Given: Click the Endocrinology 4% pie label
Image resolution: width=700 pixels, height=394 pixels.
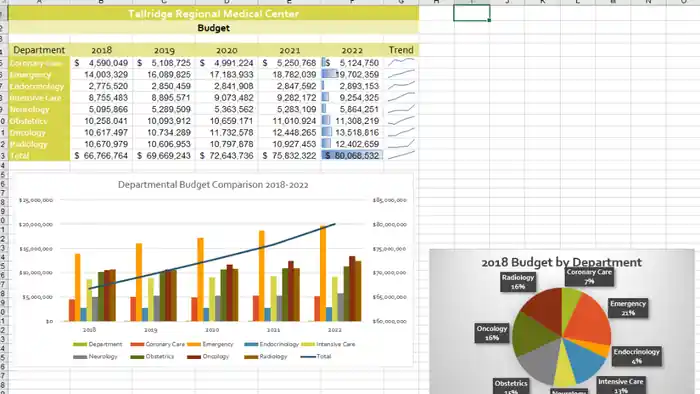Looking at the screenshot, I should click(636, 356).
